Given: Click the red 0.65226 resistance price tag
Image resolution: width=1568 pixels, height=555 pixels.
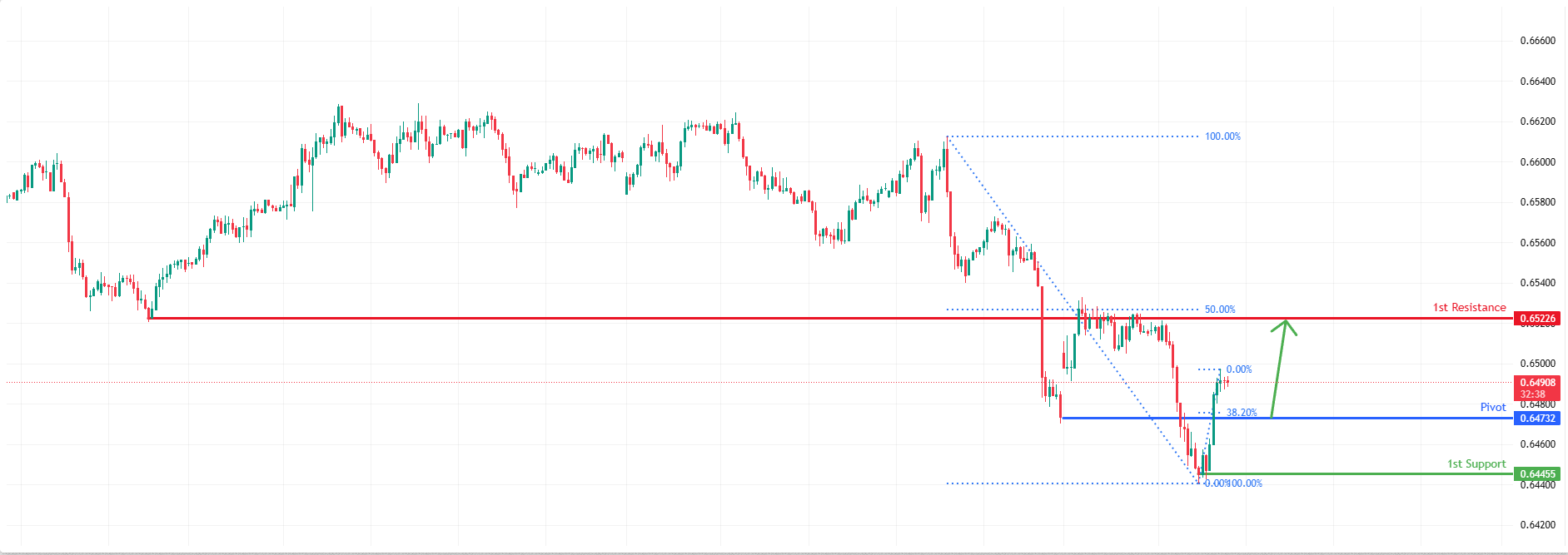Looking at the screenshot, I should pyautogui.click(x=1537, y=319).
